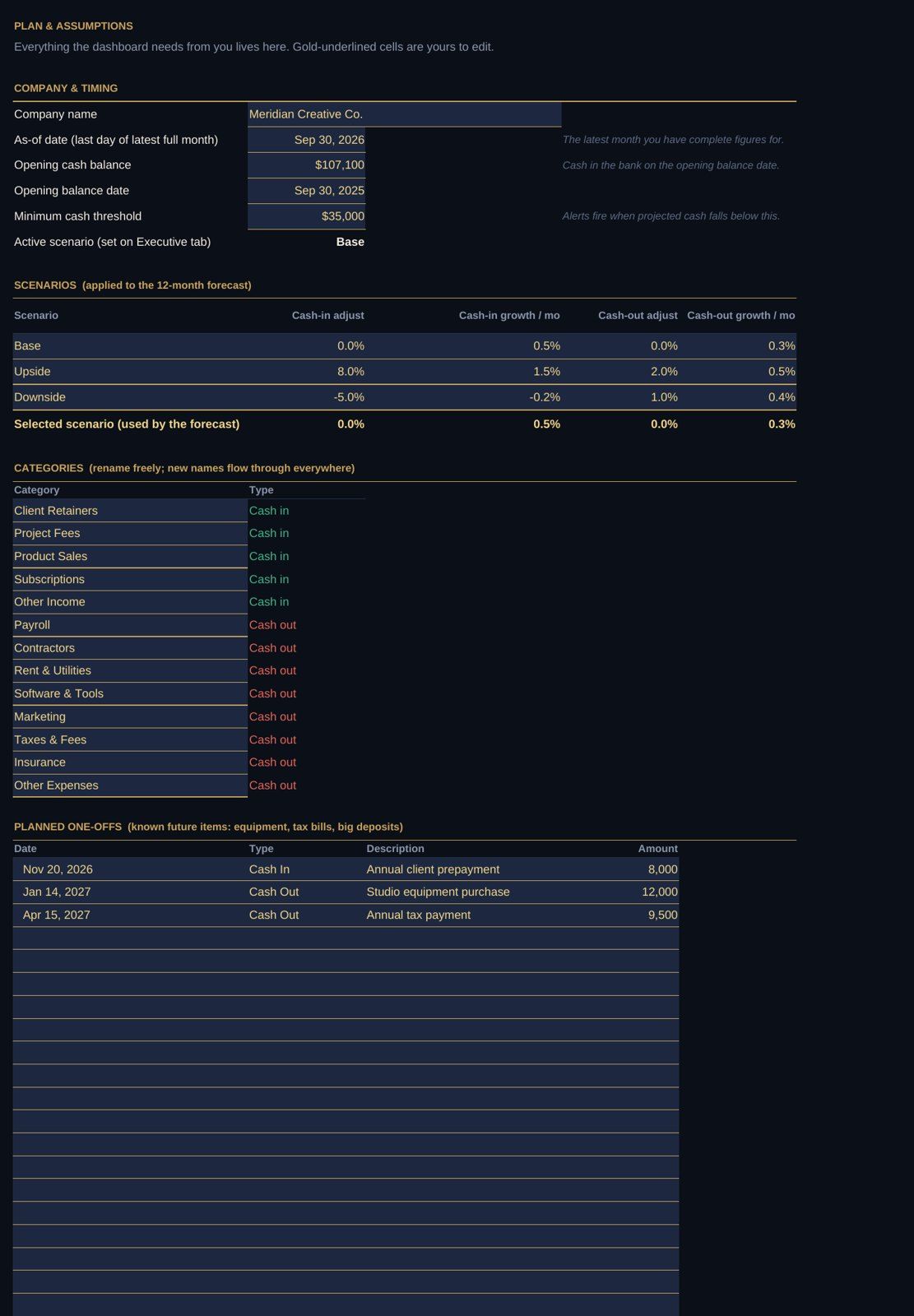The width and height of the screenshot is (914, 1316).
Task: Select the Rent & Utilities category cell
Action: (x=130, y=671)
